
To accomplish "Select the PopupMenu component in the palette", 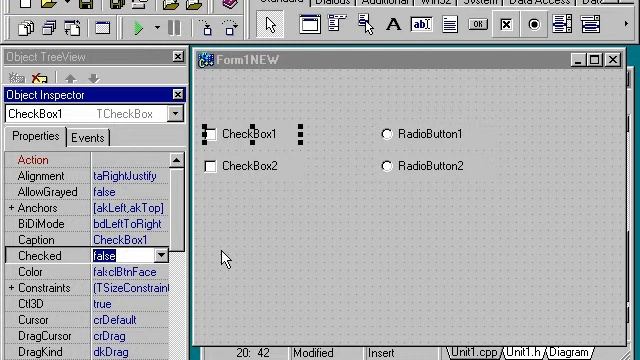I will click(365, 24).
